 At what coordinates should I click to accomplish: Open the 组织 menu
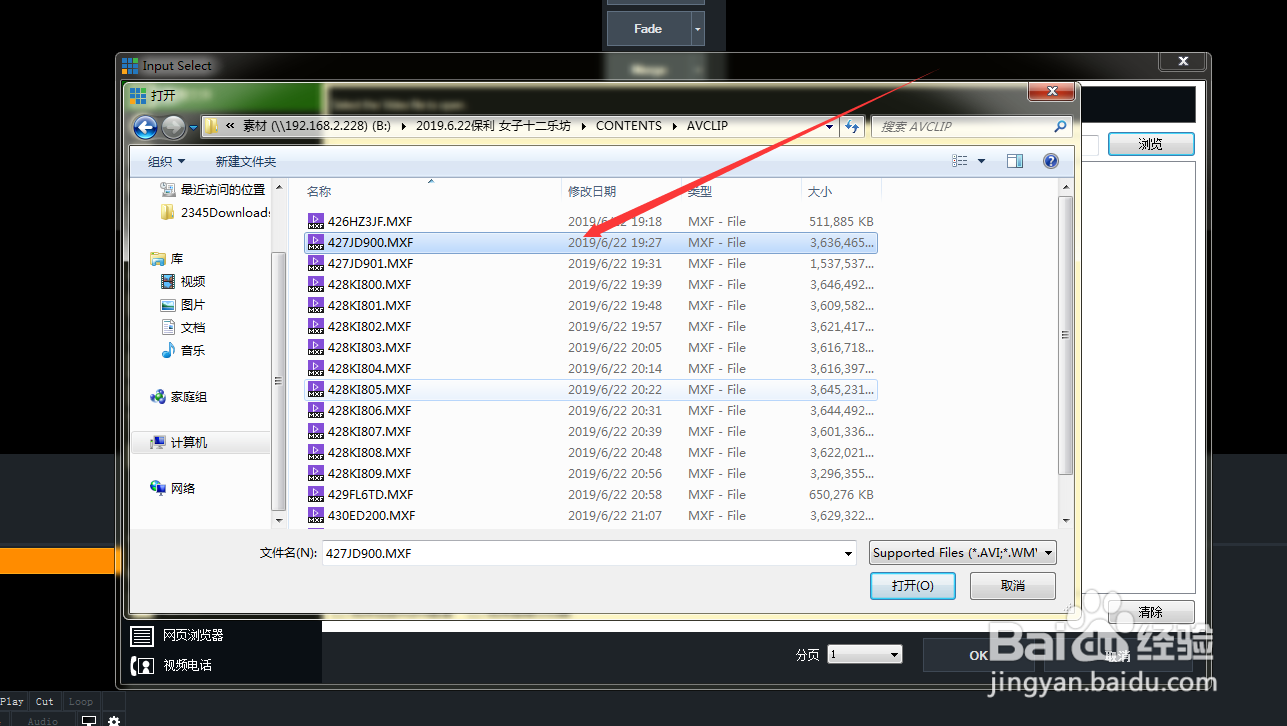coord(166,161)
